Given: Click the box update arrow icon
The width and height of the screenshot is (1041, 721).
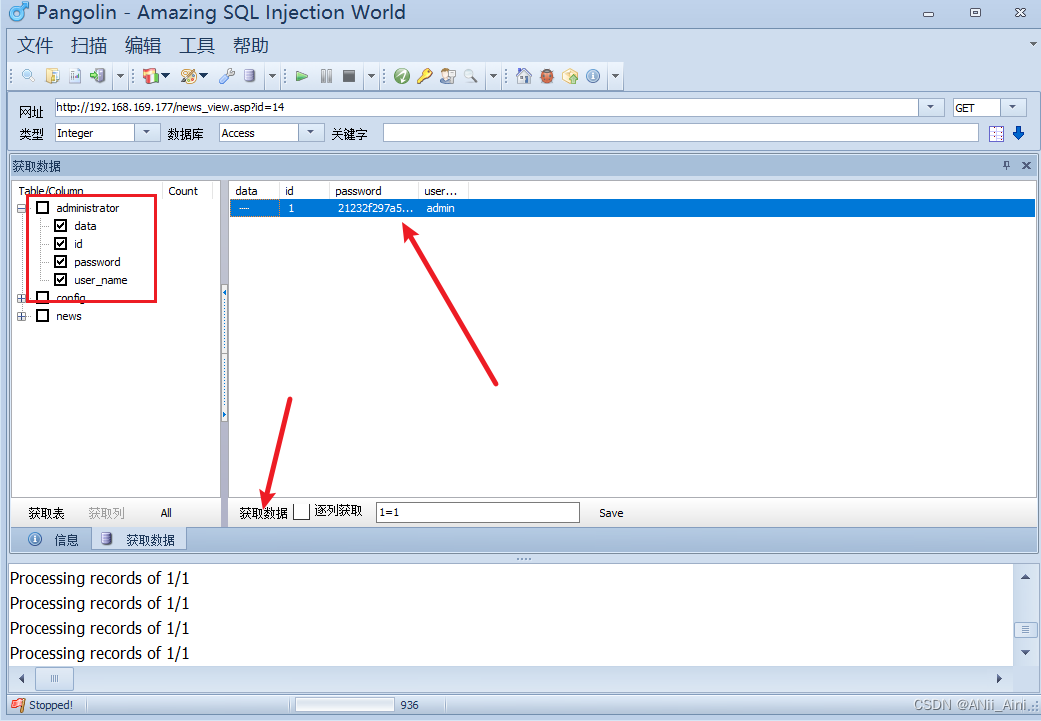Looking at the screenshot, I should click(x=570, y=76).
